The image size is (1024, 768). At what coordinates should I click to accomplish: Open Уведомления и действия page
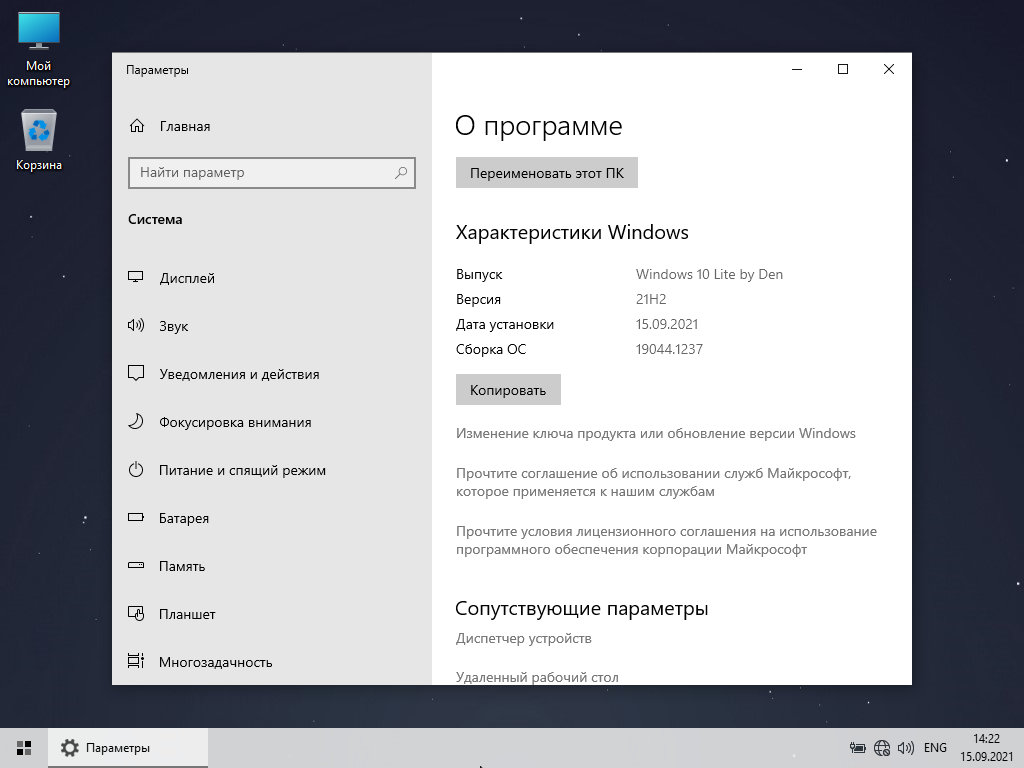[x=239, y=374]
